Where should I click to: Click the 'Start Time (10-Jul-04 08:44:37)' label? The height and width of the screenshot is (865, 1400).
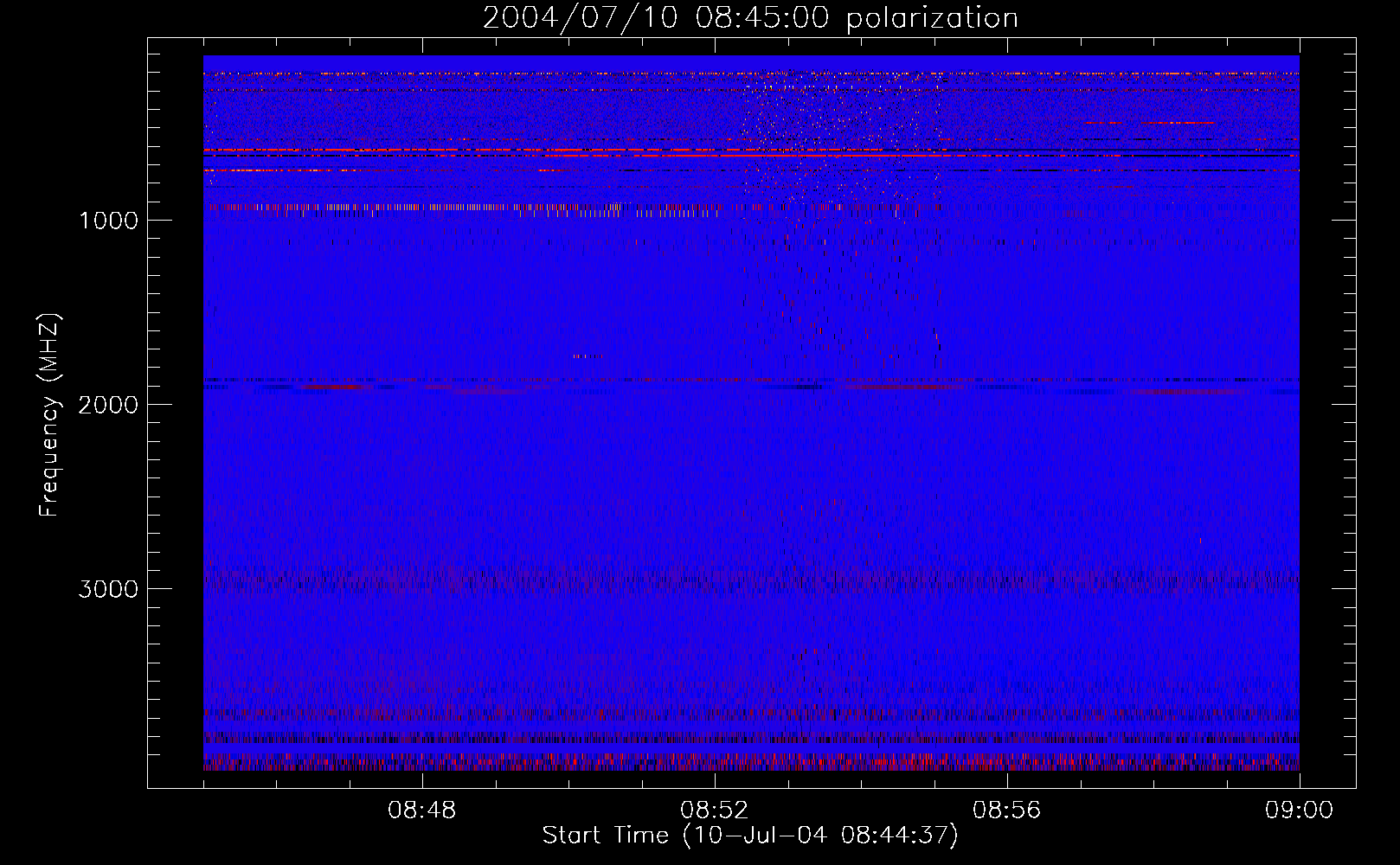[x=750, y=836]
